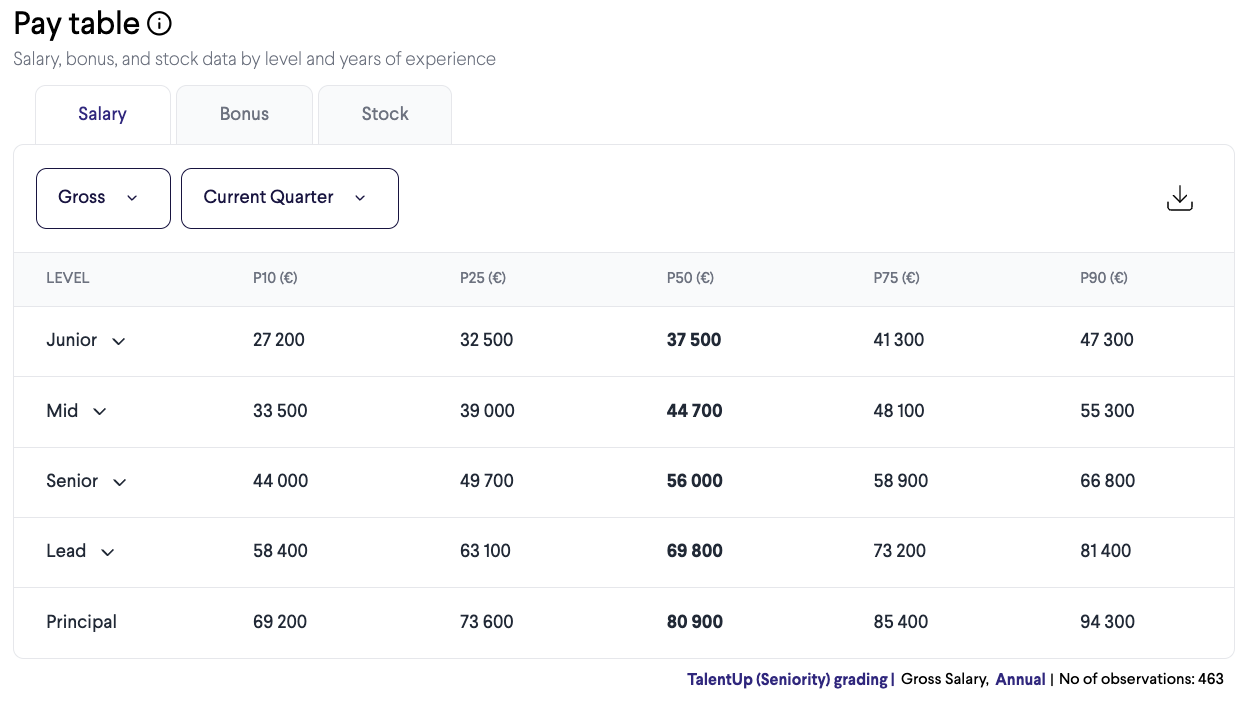The image size is (1236, 702).
Task: Expand the Mid level row
Action: 100,411
